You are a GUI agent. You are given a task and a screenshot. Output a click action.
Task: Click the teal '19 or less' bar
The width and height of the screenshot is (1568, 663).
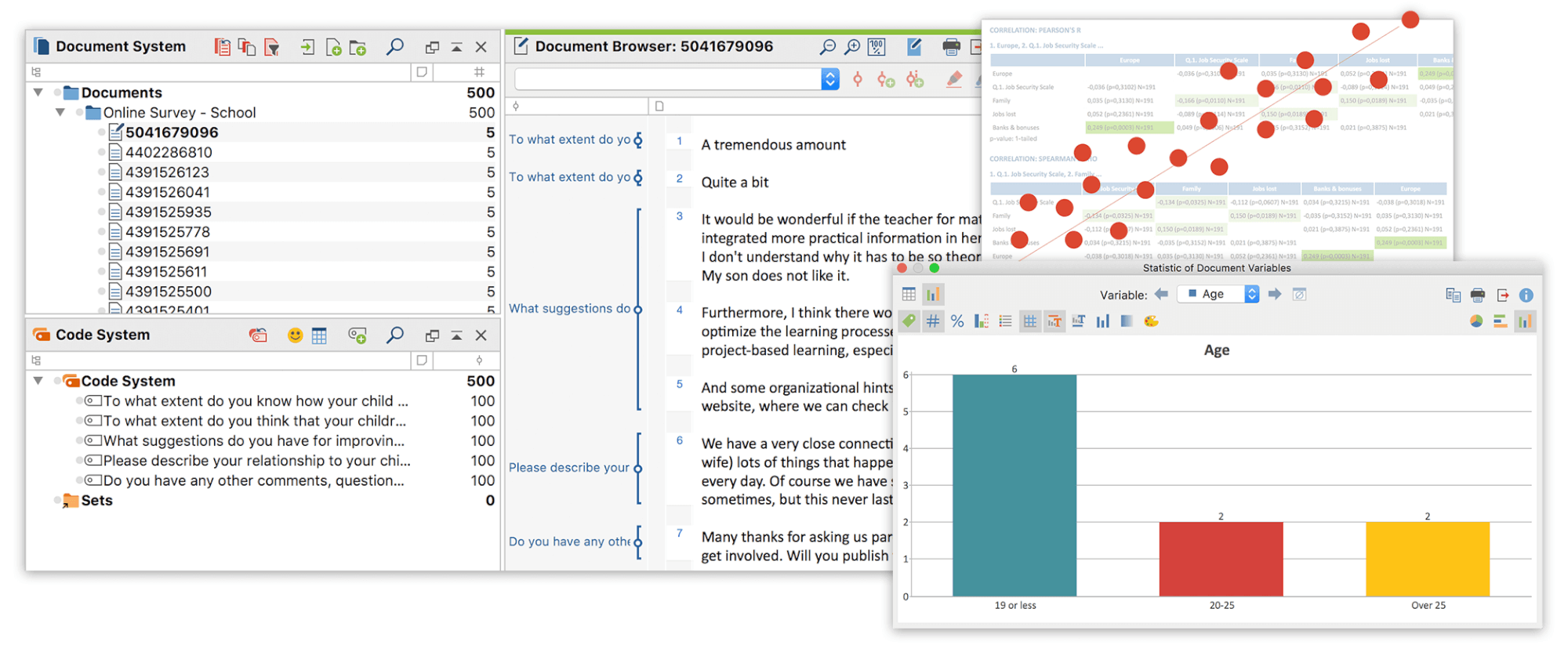1014,485
